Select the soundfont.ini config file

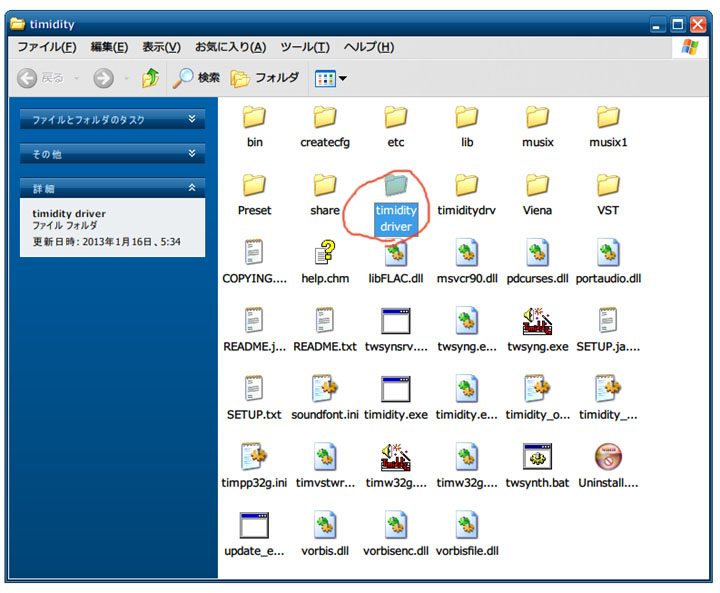pyautogui.click(x=325, y=398)
